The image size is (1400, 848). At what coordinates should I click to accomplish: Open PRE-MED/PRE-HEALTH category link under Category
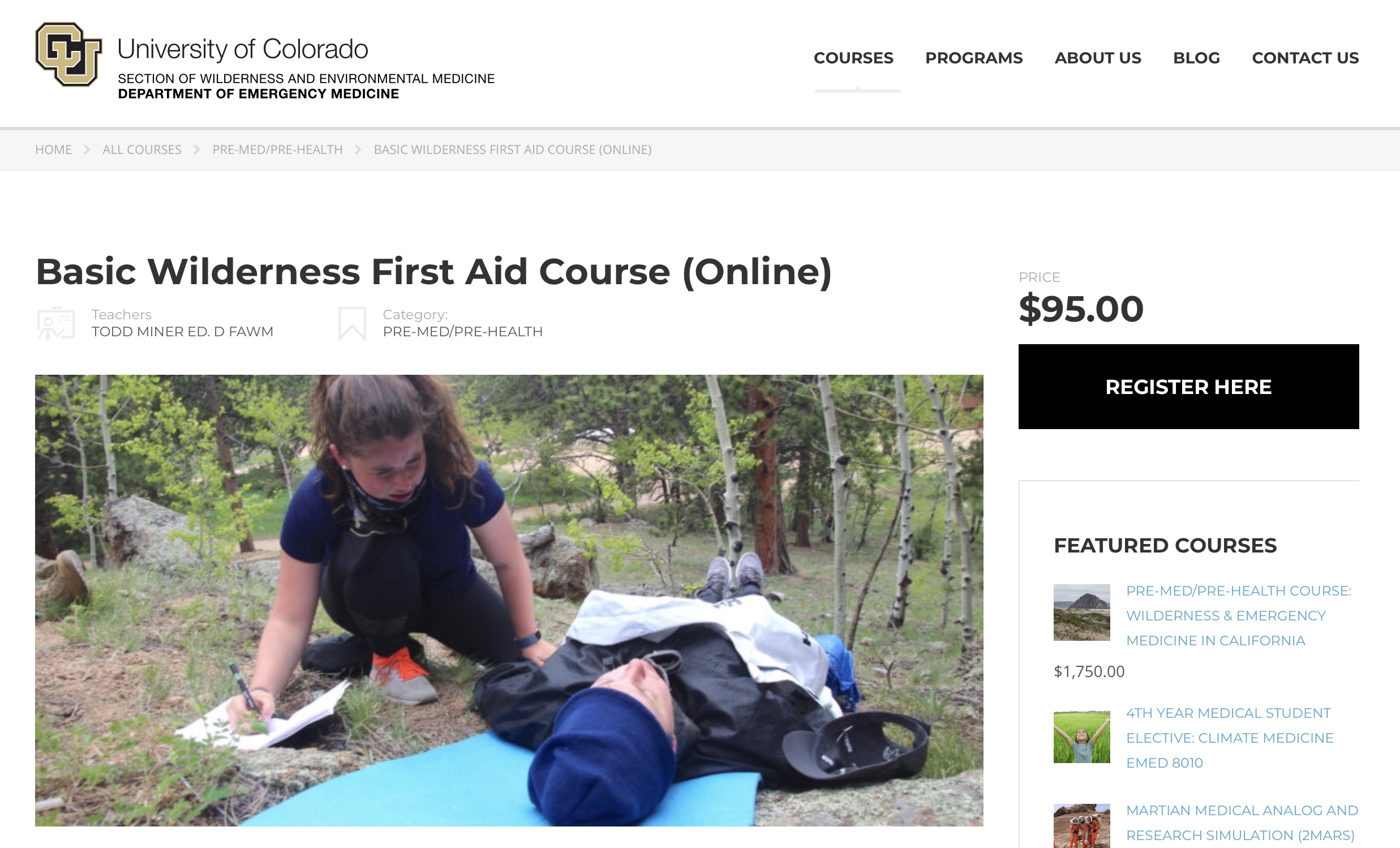(462, 331)
